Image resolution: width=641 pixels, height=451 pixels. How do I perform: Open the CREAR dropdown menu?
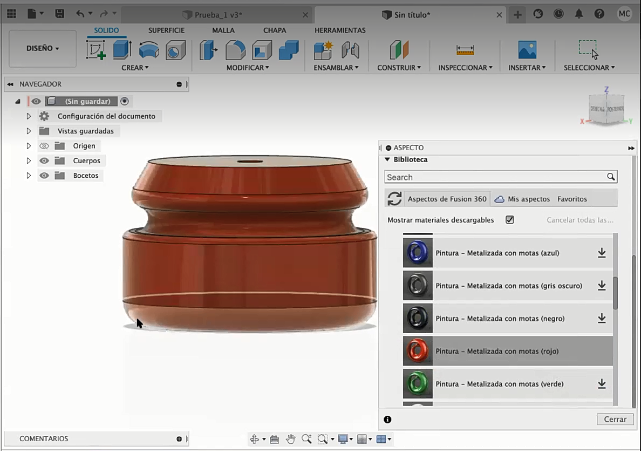click(135, 67)
